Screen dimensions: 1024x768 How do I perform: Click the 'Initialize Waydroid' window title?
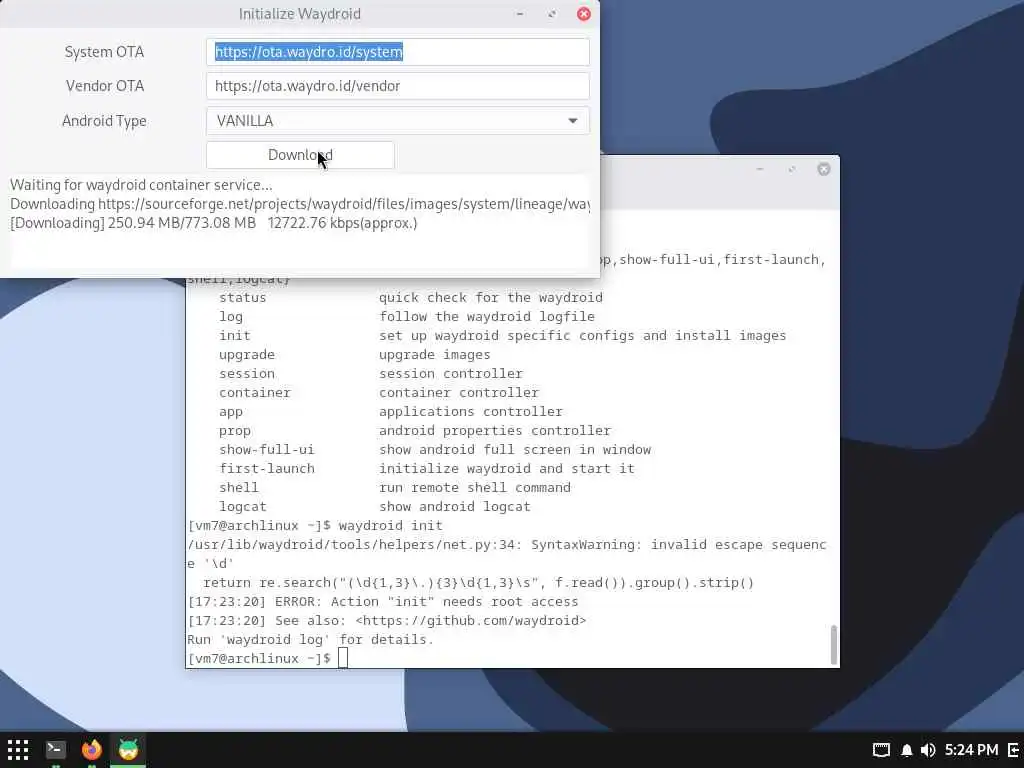click(x=299, y=14)
